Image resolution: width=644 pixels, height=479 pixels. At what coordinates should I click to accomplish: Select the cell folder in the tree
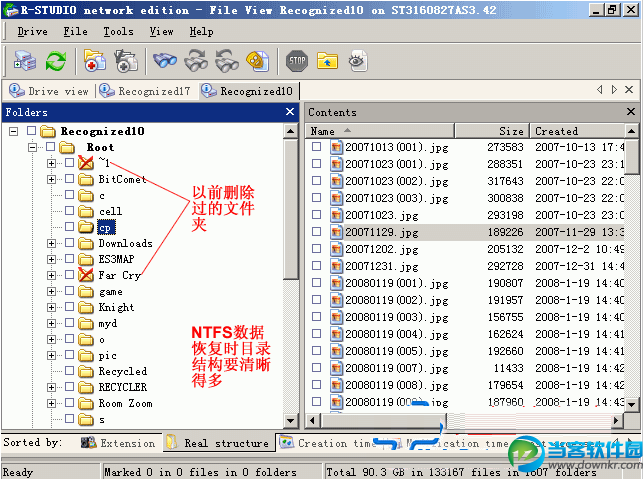pos(110,211)
